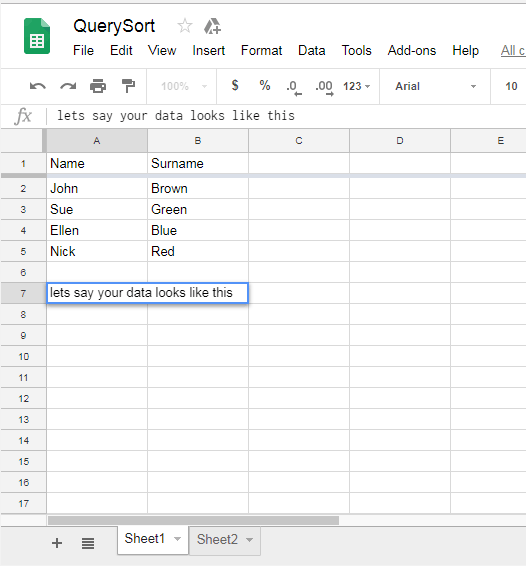Open the View menu
This screenshot has width=526, height=566.
click(x=162, y=51)
